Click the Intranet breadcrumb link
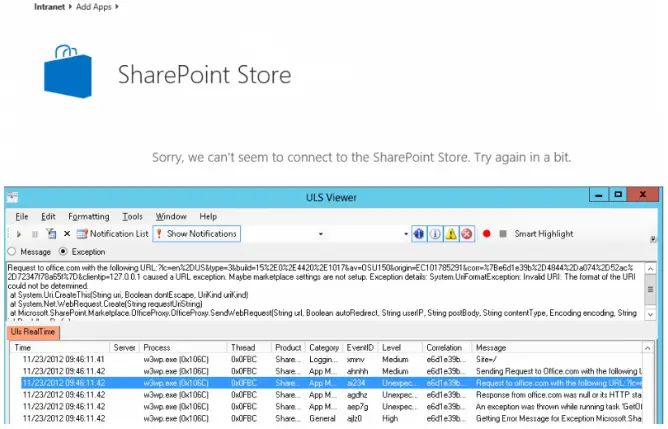Viewport: 668px width, 429px height. pos(49,7)
